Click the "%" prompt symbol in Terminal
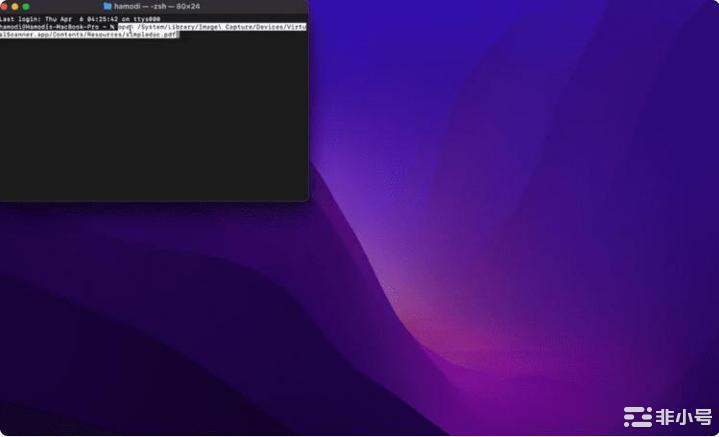Viewport: 719px width, 437px height. 112,26
